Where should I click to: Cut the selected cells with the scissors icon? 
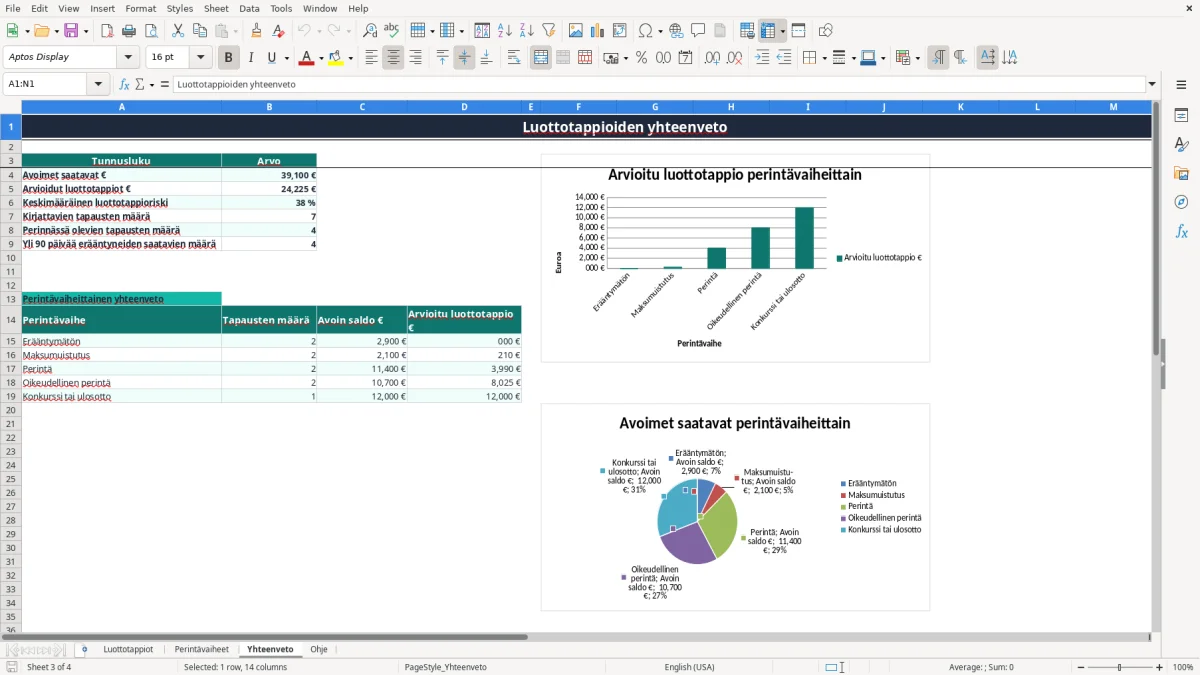pyautogui.click(x=178, y=31)
